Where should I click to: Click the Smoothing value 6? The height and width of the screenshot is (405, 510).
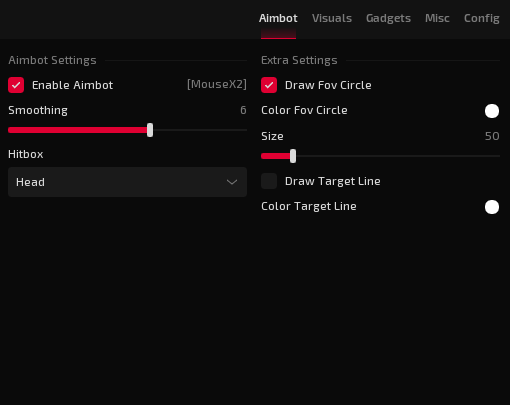tap(243, 110)
